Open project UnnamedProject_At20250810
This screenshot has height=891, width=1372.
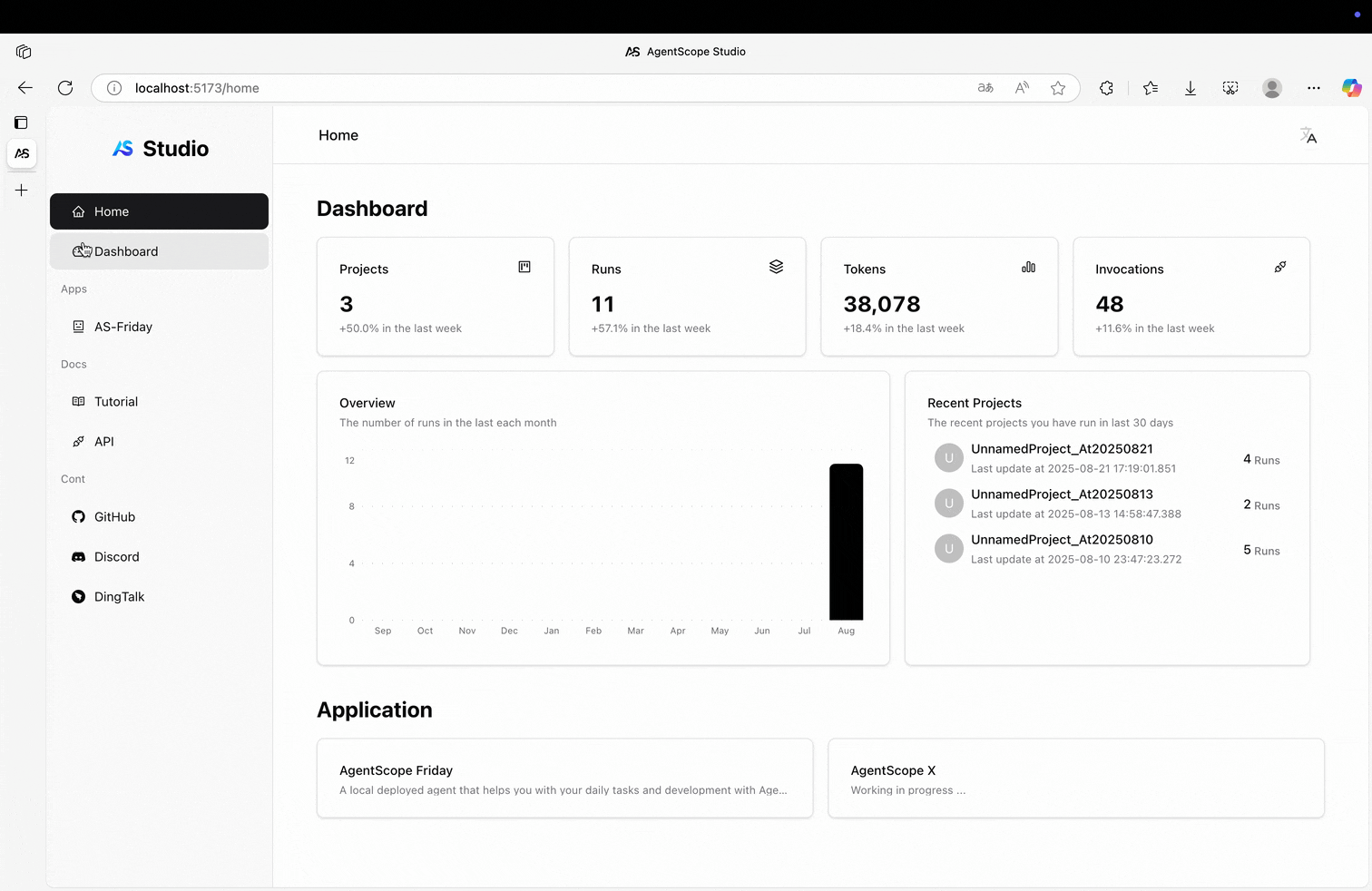pos(1107,549)
